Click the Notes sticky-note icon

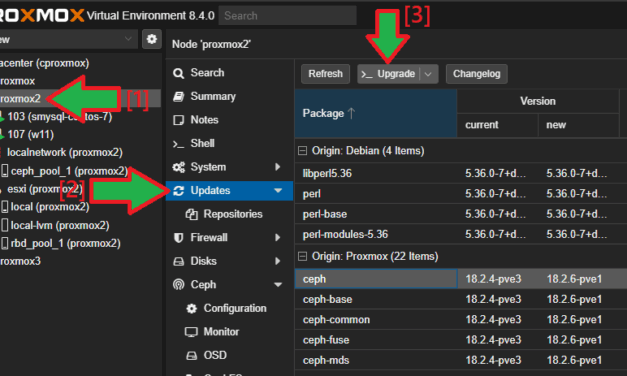tap(178, 120)
